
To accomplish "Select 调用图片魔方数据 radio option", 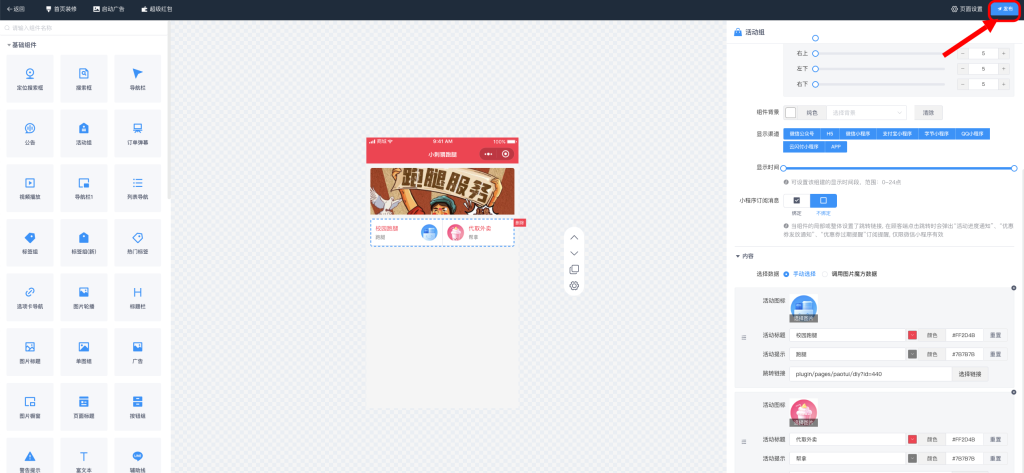I will pyautogui.click(x=828, y=273).
